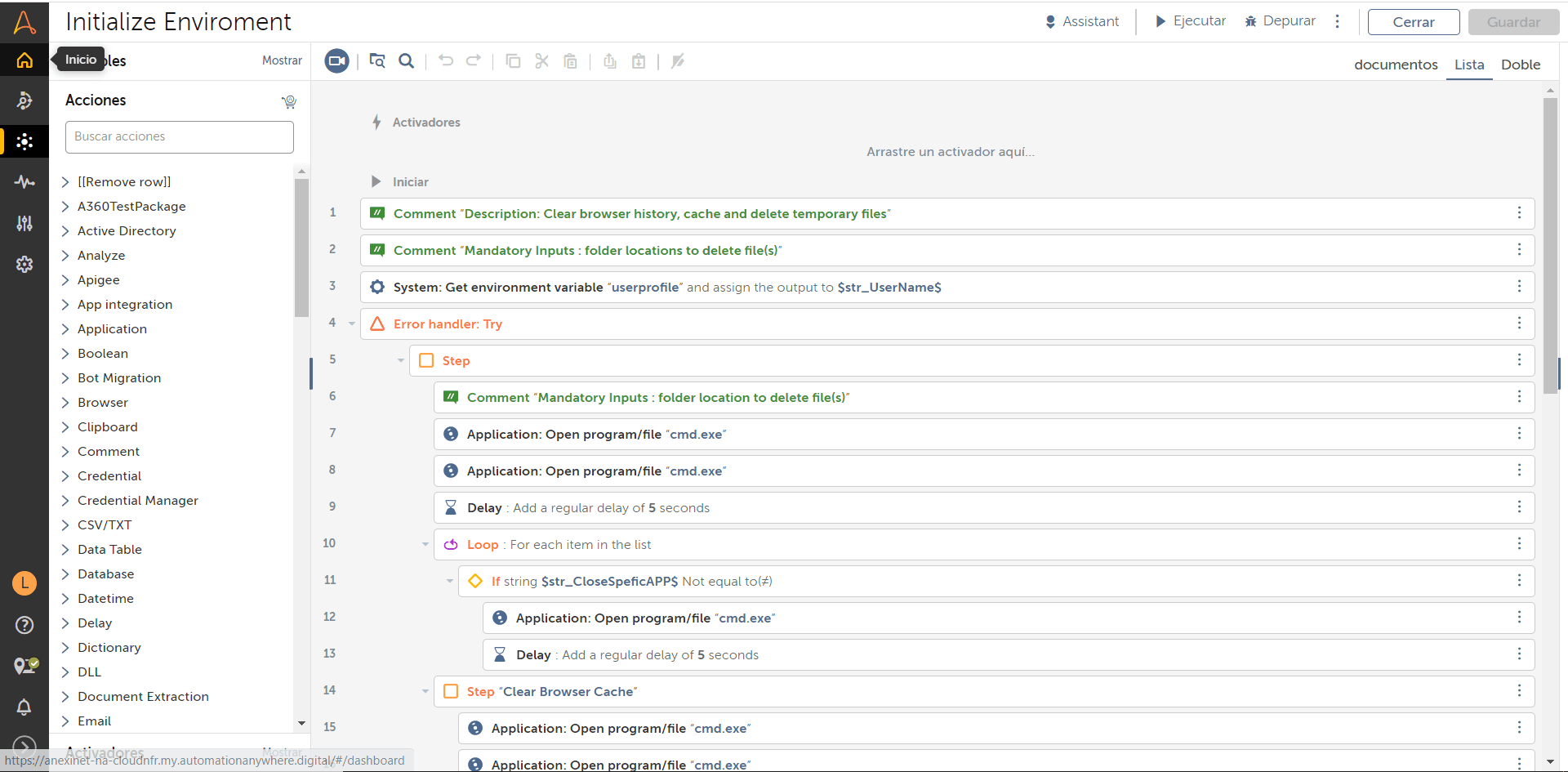Click into the Buscar acciones search field

click(x=180, y=137)
